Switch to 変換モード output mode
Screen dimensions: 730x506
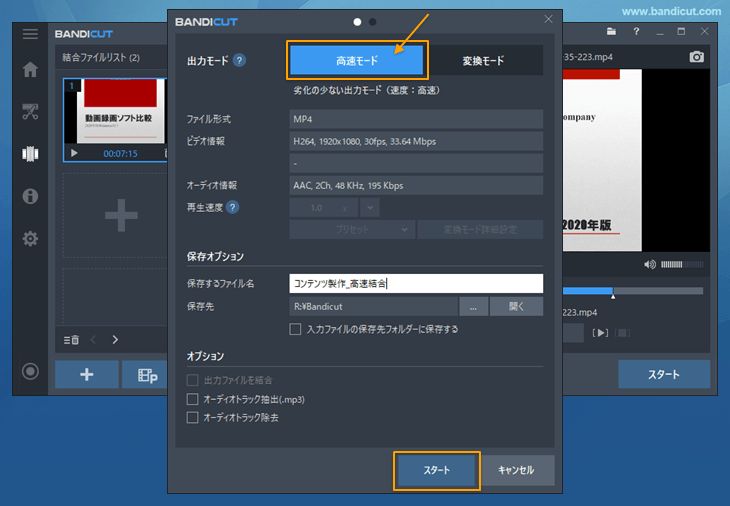pos(484,61)
